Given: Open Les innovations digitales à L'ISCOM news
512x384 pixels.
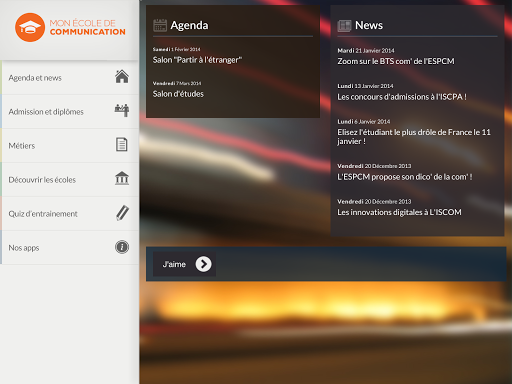Looking at the screenshot, I should pos(399,212).
